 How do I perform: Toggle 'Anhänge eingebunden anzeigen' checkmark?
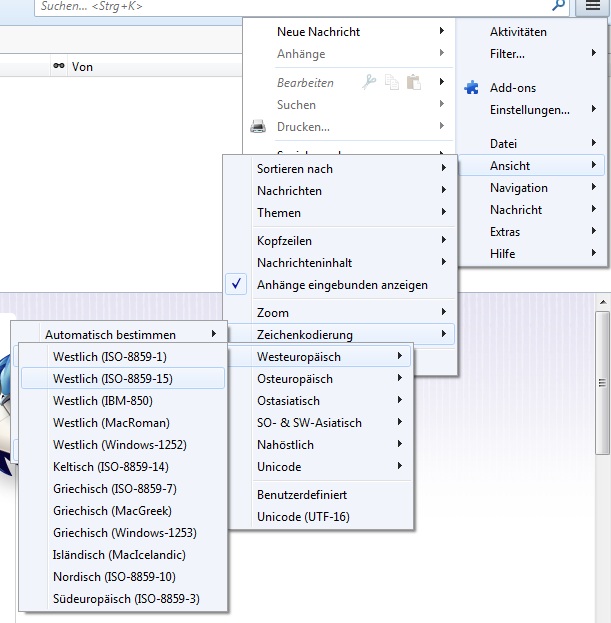(x=237, y=285)
